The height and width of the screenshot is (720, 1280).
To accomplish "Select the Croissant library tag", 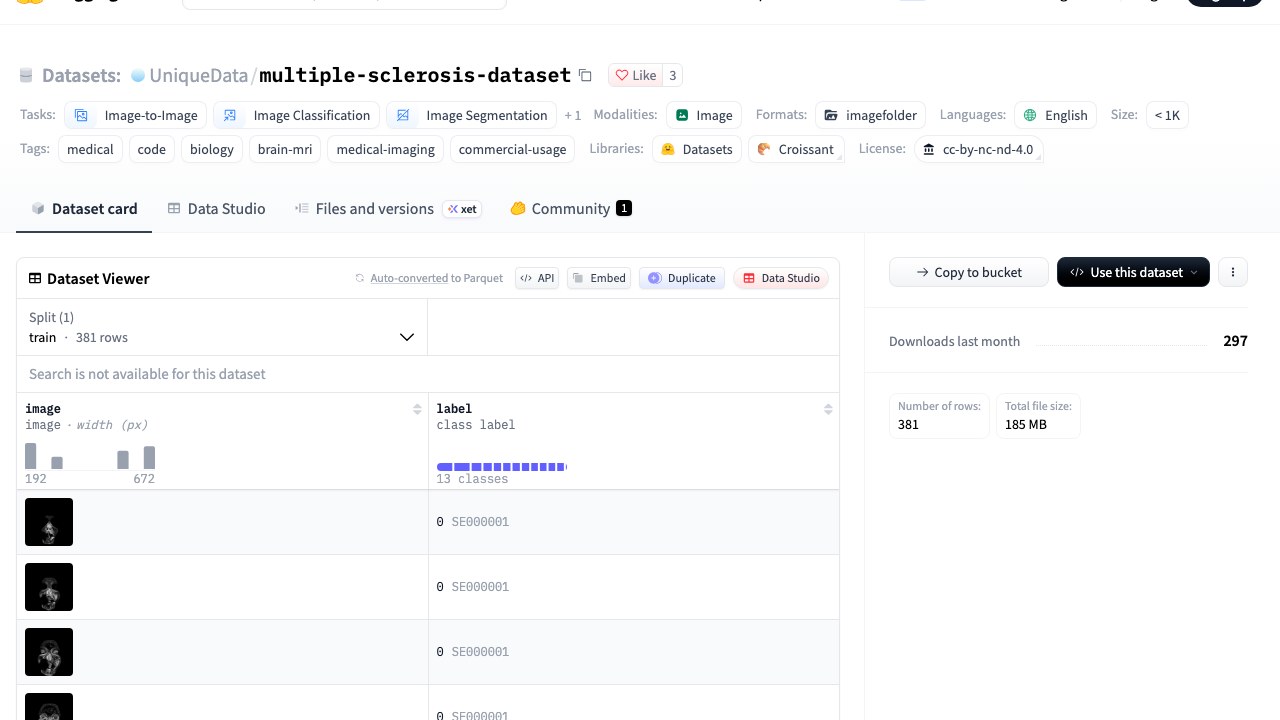I will pyautogui.click(x=796, y=149).
